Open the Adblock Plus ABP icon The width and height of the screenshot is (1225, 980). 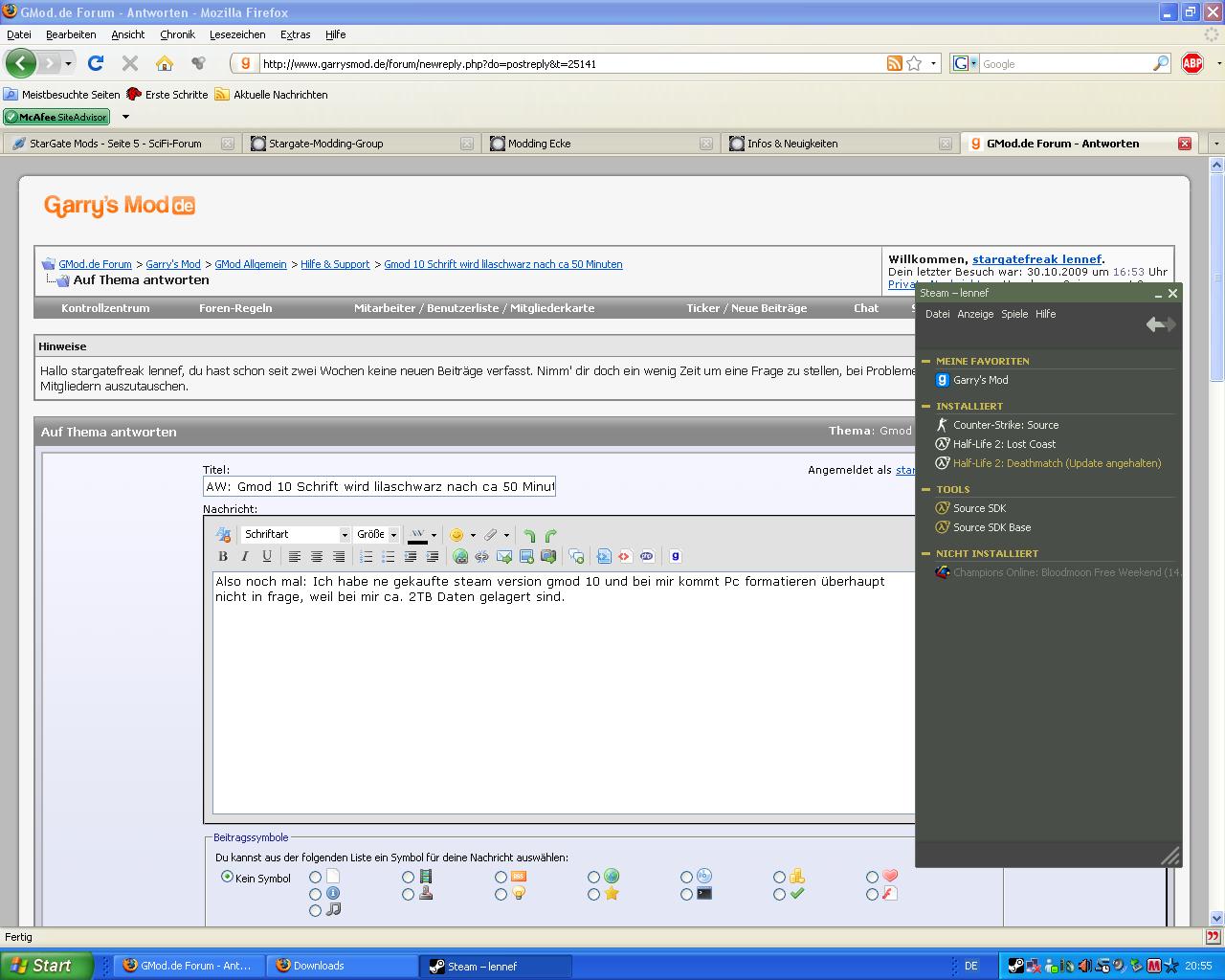pyautogui.click(x=1192, y=63)
